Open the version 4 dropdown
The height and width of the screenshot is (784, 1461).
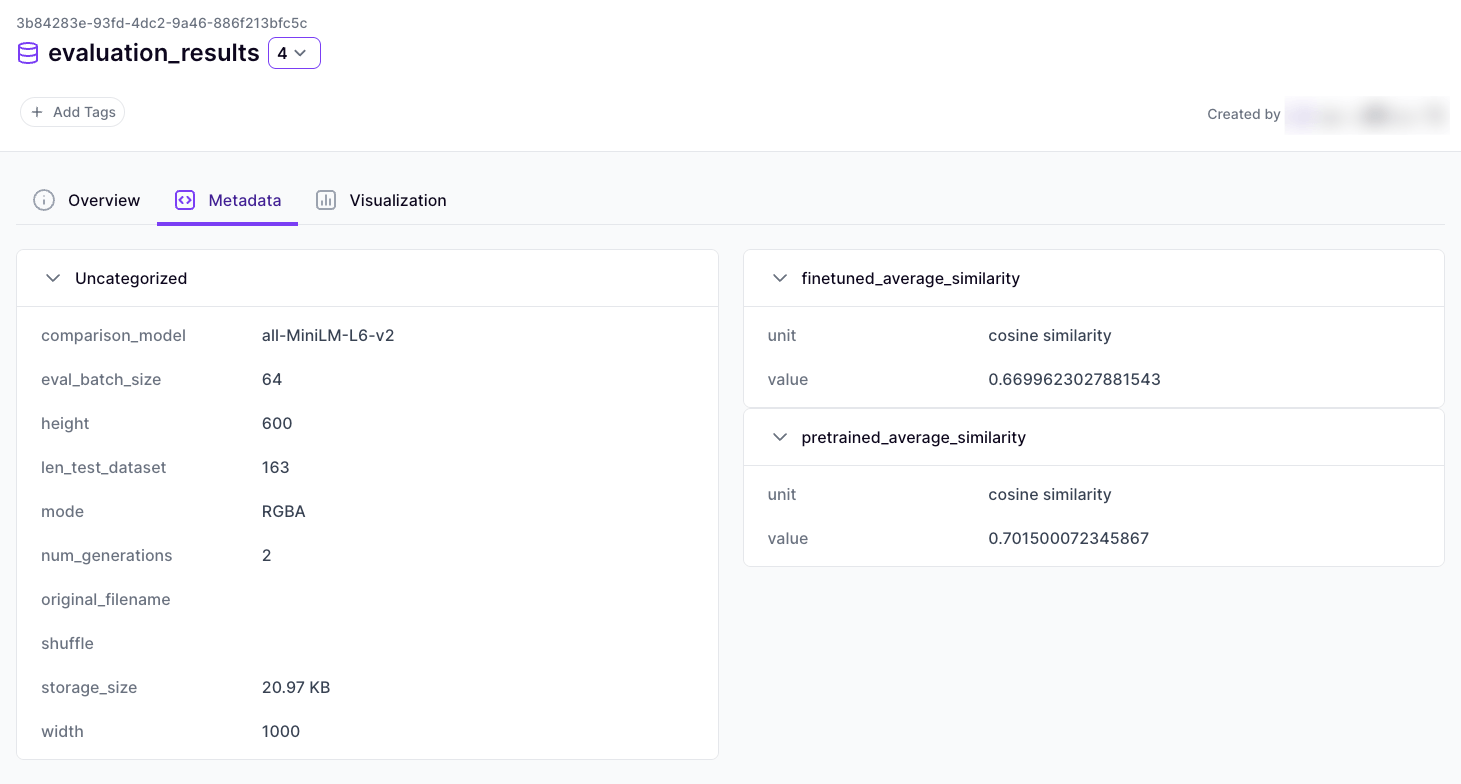[x=294, y=53]
